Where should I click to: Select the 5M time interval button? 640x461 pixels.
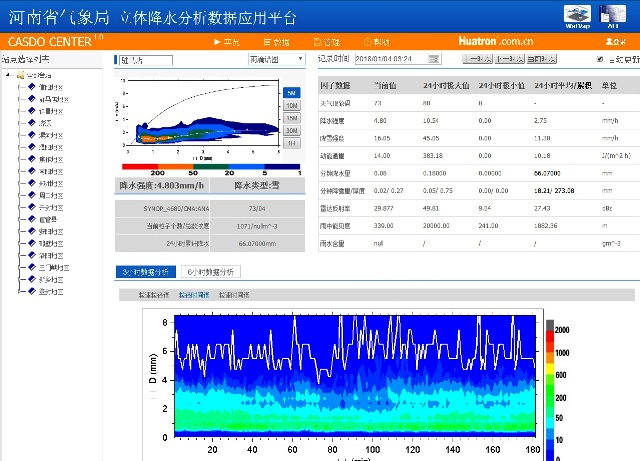[290, 92]
